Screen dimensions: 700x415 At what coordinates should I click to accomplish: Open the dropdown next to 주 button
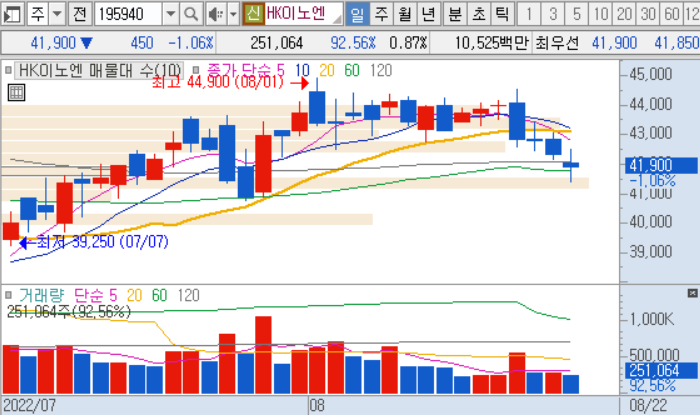pyautogui.click(x=57, y=14)
